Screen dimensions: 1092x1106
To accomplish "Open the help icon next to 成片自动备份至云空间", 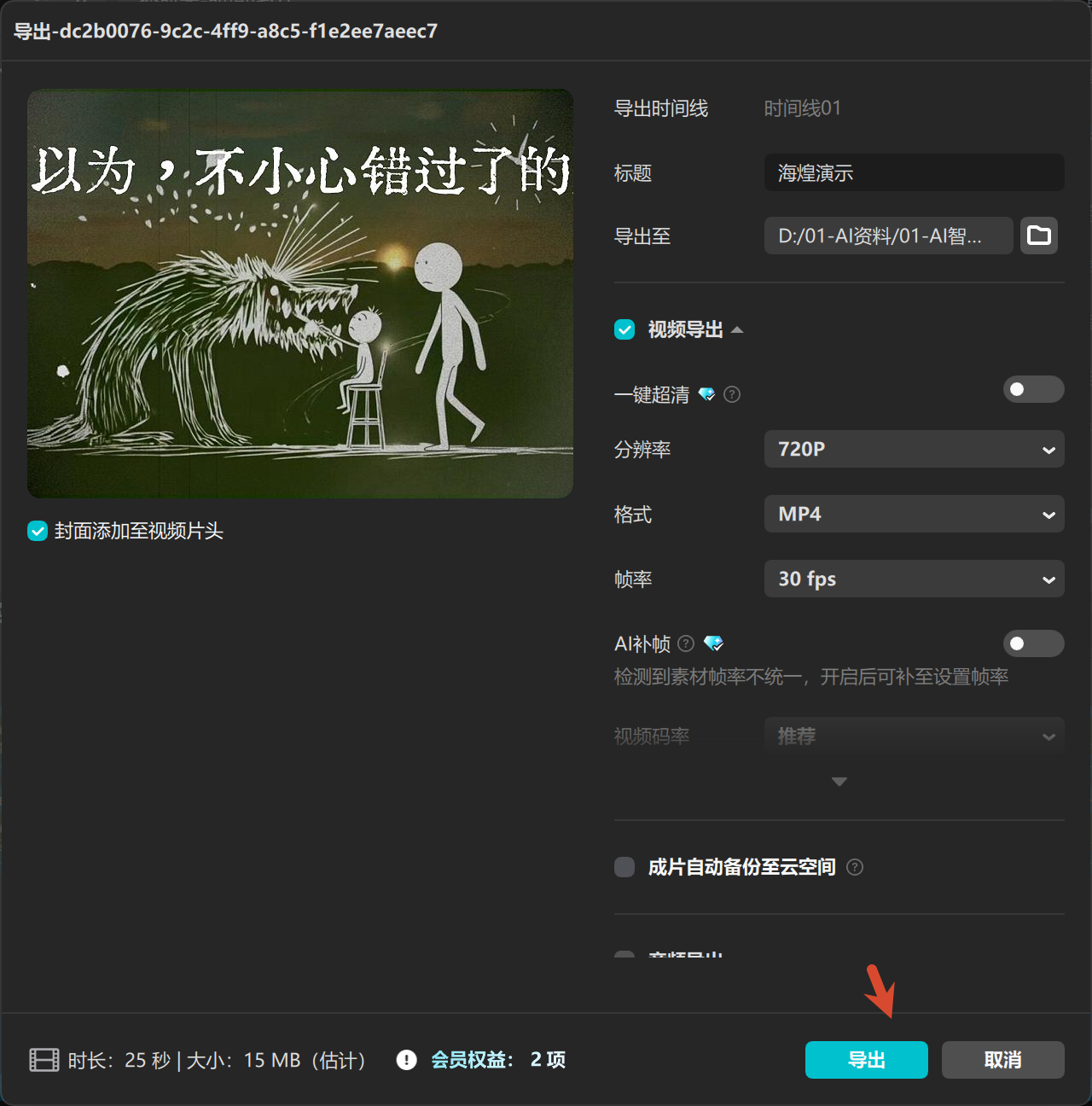I will (x=855, y=867).
